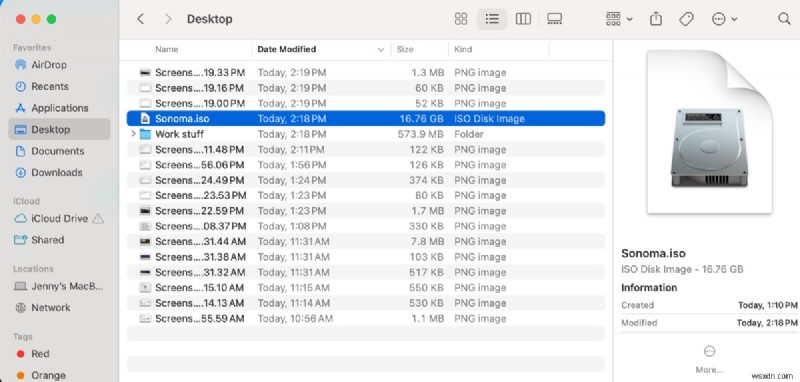This screenshot has width=800, height=382.
Task: Click the ISO Disk Image kind cell
Action: pyautogui.click(x=489, y=119)
